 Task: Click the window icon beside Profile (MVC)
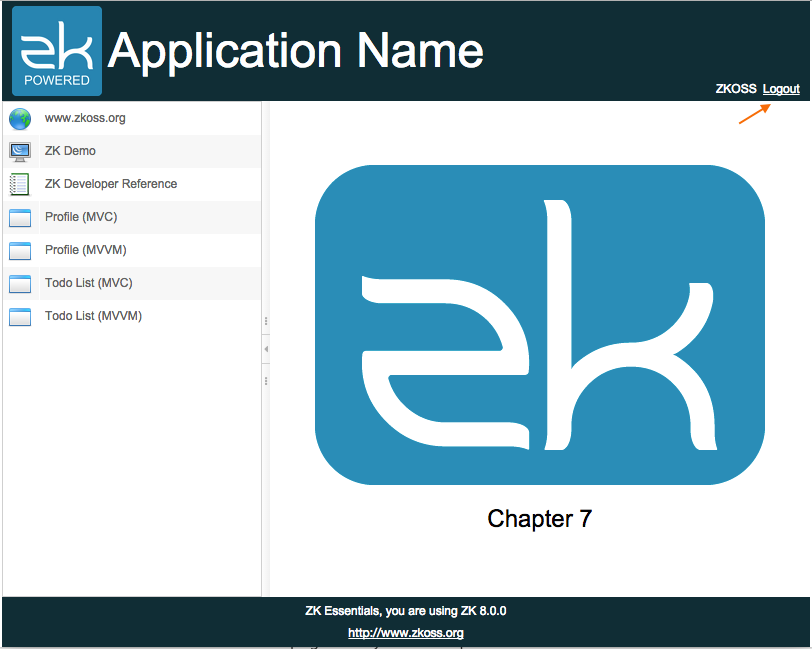pos(20,218)
